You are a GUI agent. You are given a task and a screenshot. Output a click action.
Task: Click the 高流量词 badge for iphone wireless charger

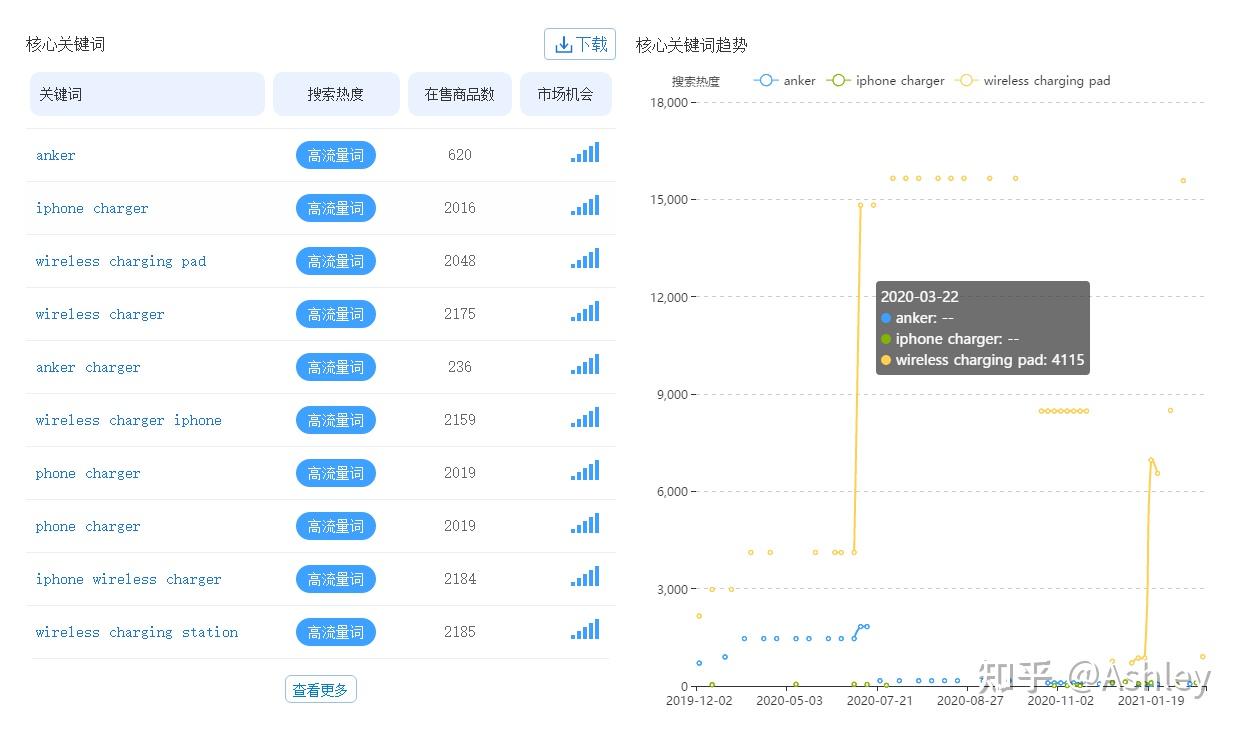[x=336, y=579]
